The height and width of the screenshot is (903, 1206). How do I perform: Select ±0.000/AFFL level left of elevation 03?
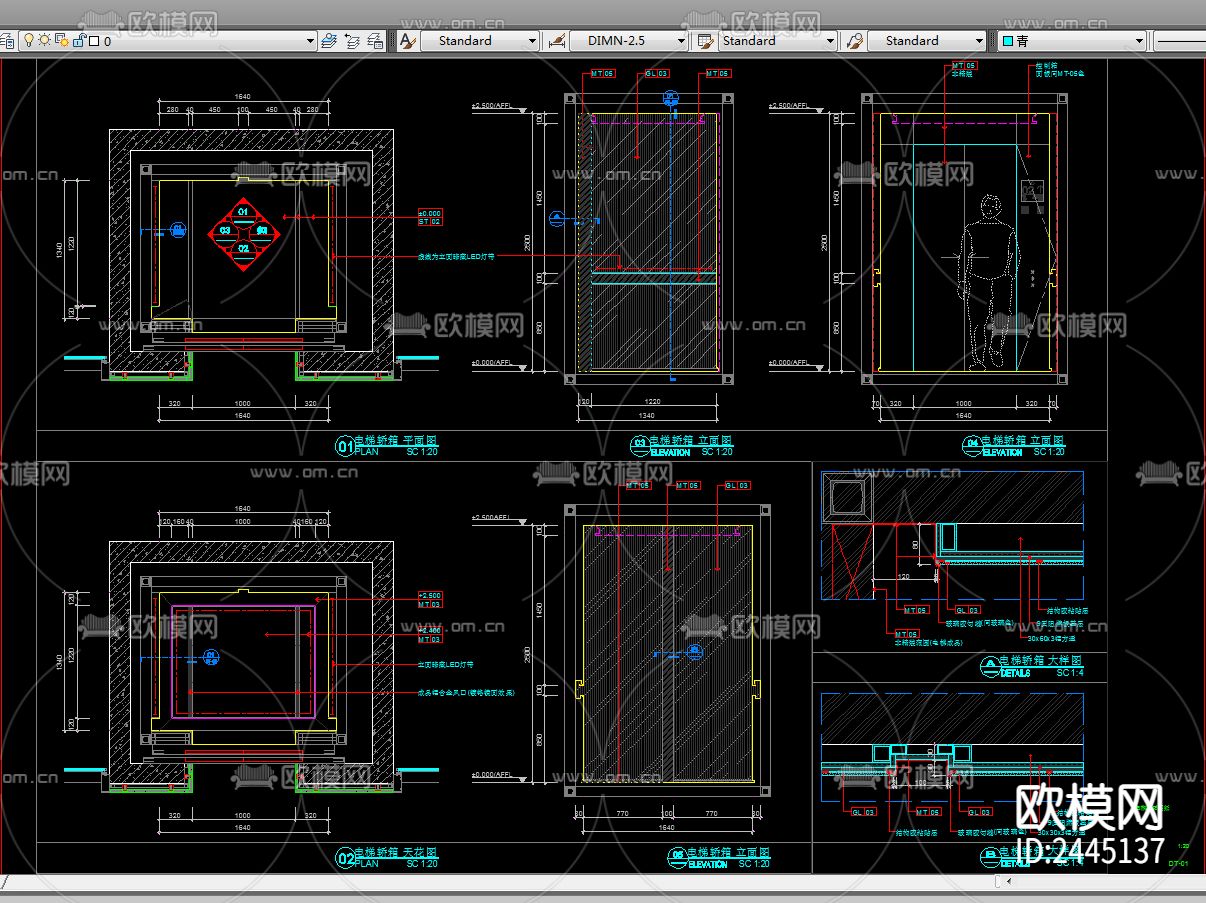[x=491, y=362]
